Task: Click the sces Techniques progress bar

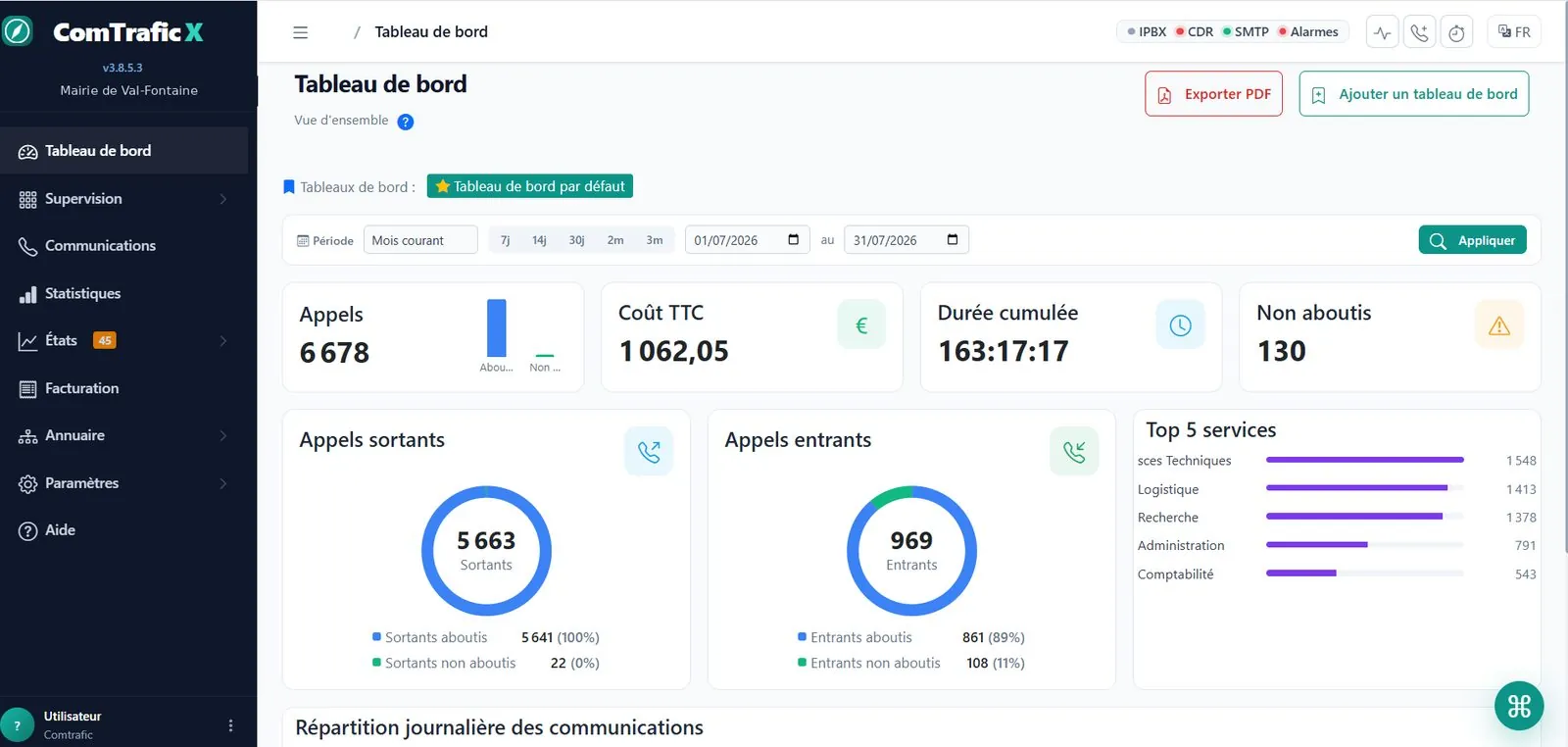Action: (1364, 460)
